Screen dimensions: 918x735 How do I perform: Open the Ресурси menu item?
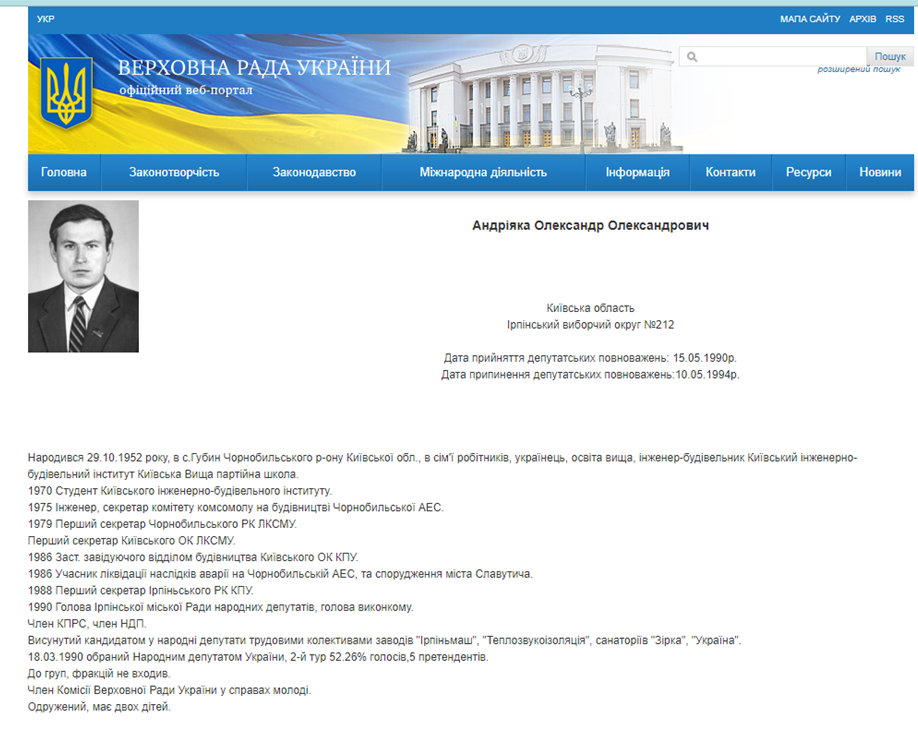coord(809,172)
